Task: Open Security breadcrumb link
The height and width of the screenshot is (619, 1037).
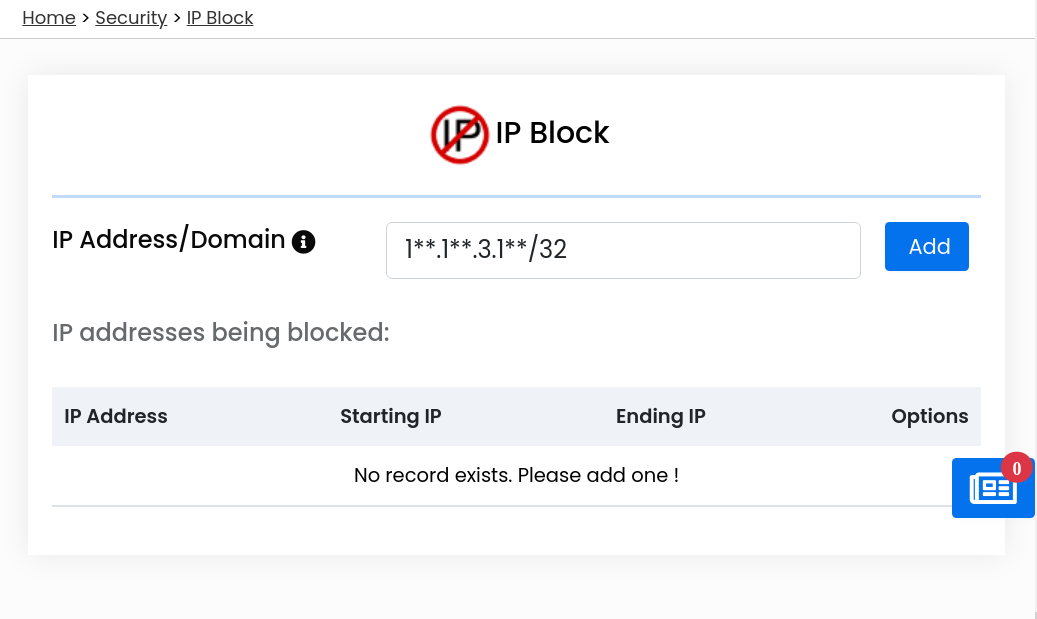Action: pos(131,18)
